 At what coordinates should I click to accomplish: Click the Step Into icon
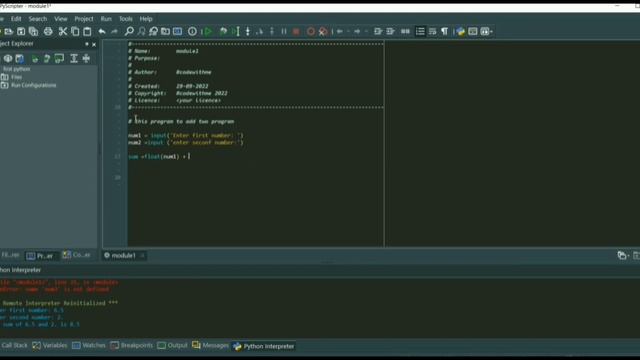248,31
